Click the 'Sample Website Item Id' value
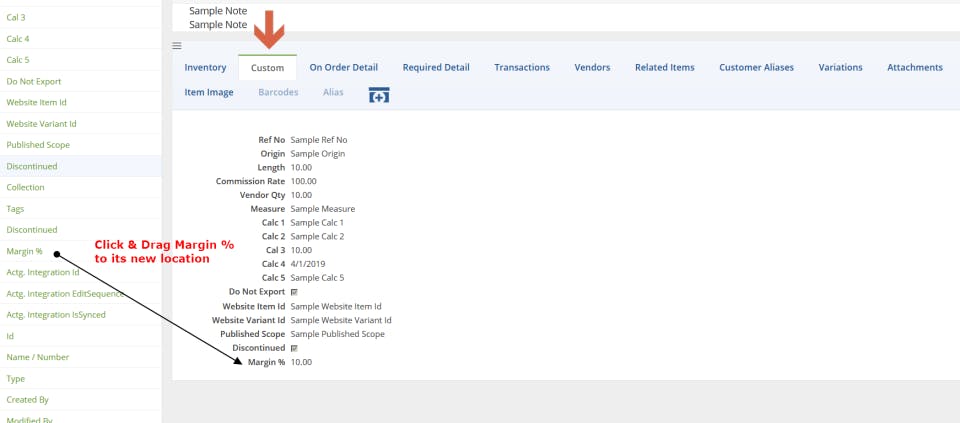 click(336, 306)
